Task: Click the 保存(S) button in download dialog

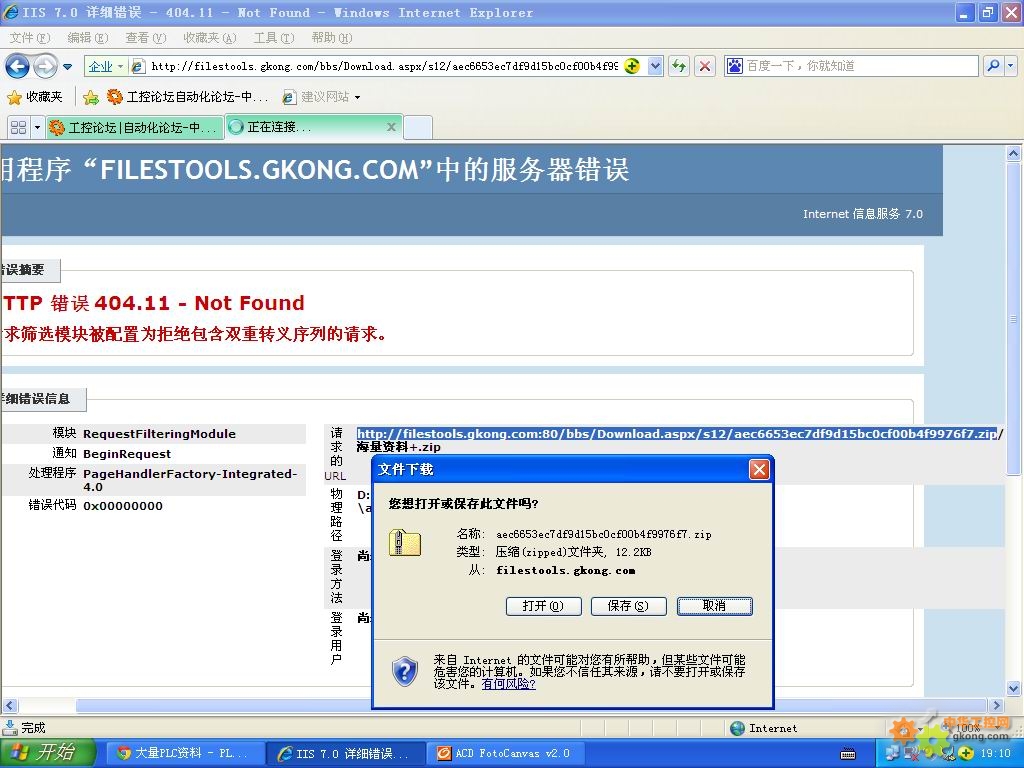Action: tap(628, 606)
